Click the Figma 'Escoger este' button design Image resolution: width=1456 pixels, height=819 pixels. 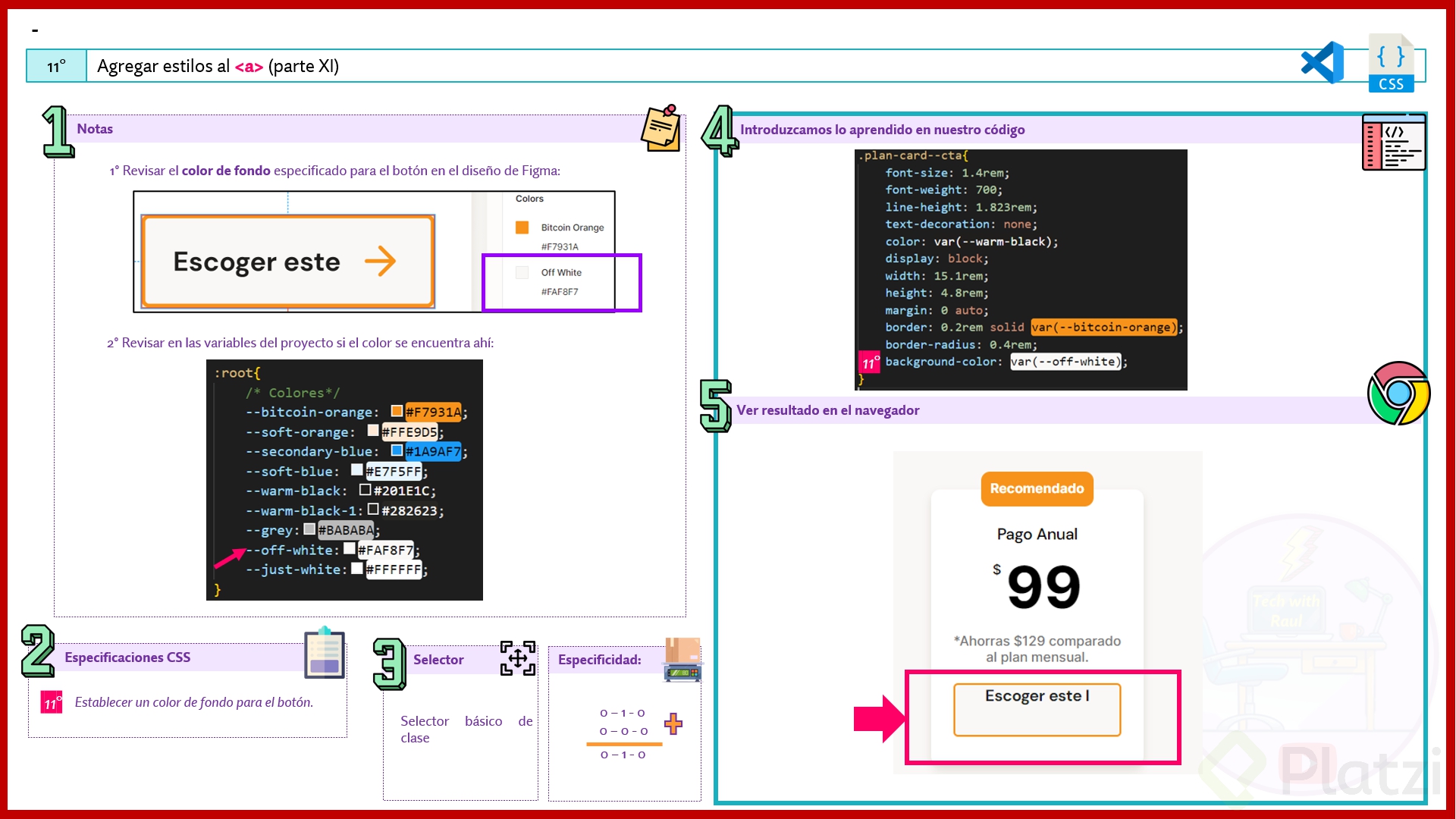pos(288,262)
